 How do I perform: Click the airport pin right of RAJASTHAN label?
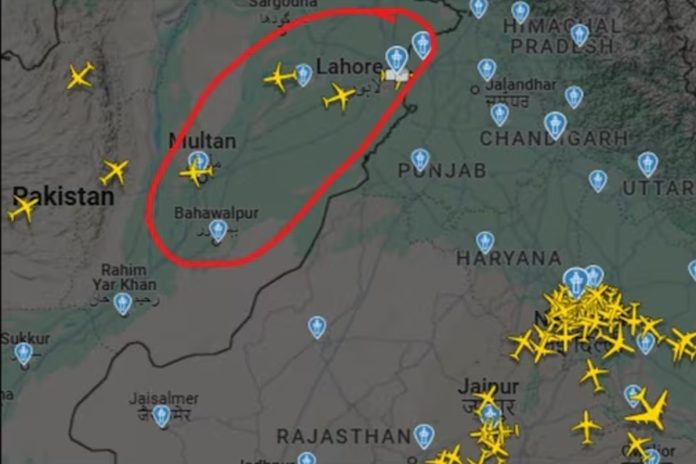pos(424,436)
